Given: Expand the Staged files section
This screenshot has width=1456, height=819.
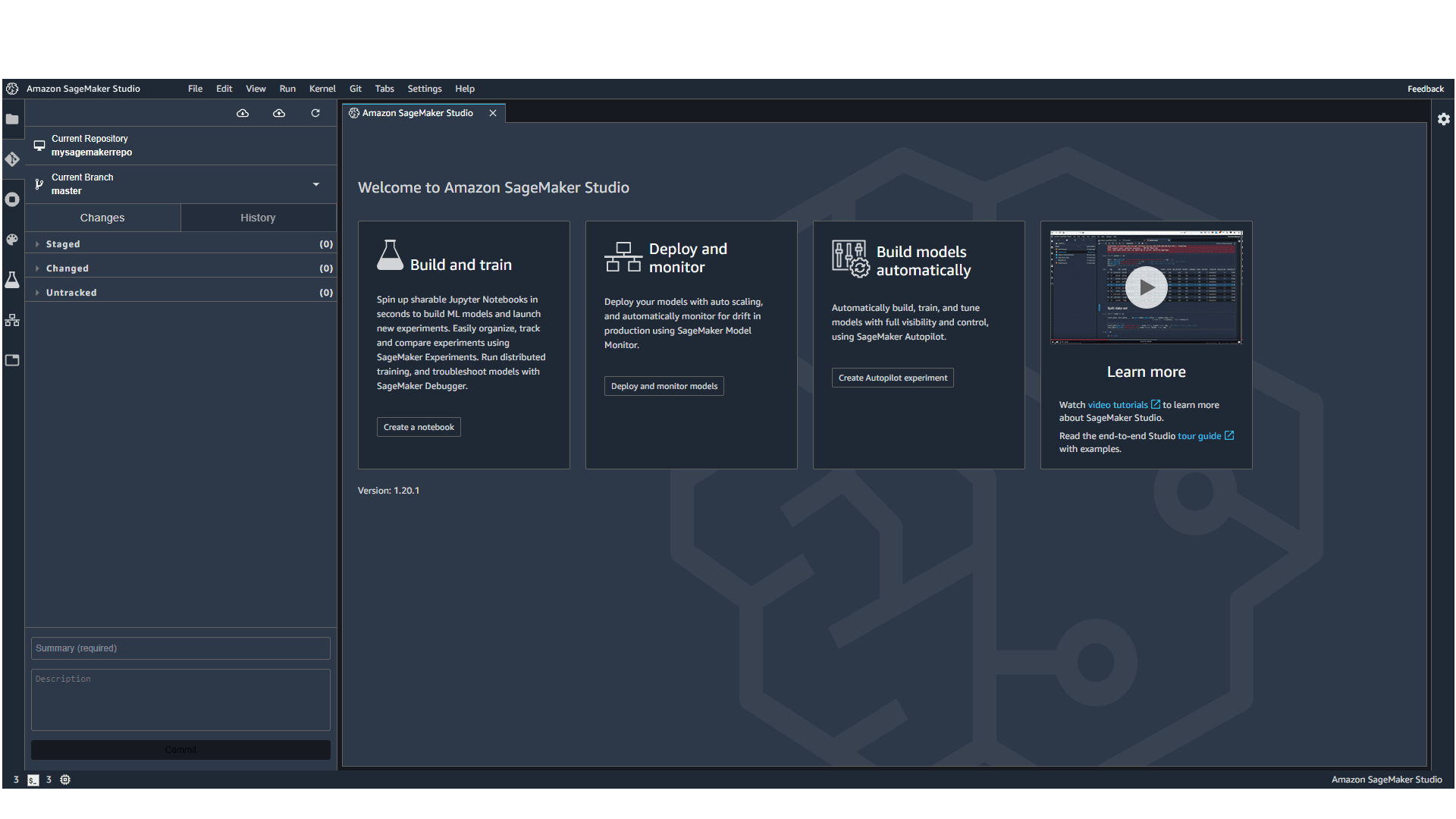Looking at the screenshot, I should pyautogui.click(x=64, y=243).
